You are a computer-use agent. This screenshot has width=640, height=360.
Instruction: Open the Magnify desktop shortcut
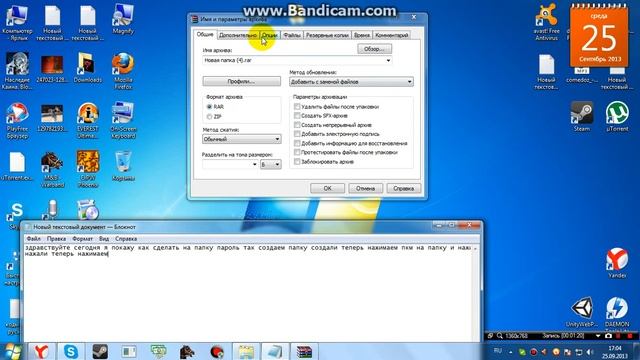pos(123,19)
